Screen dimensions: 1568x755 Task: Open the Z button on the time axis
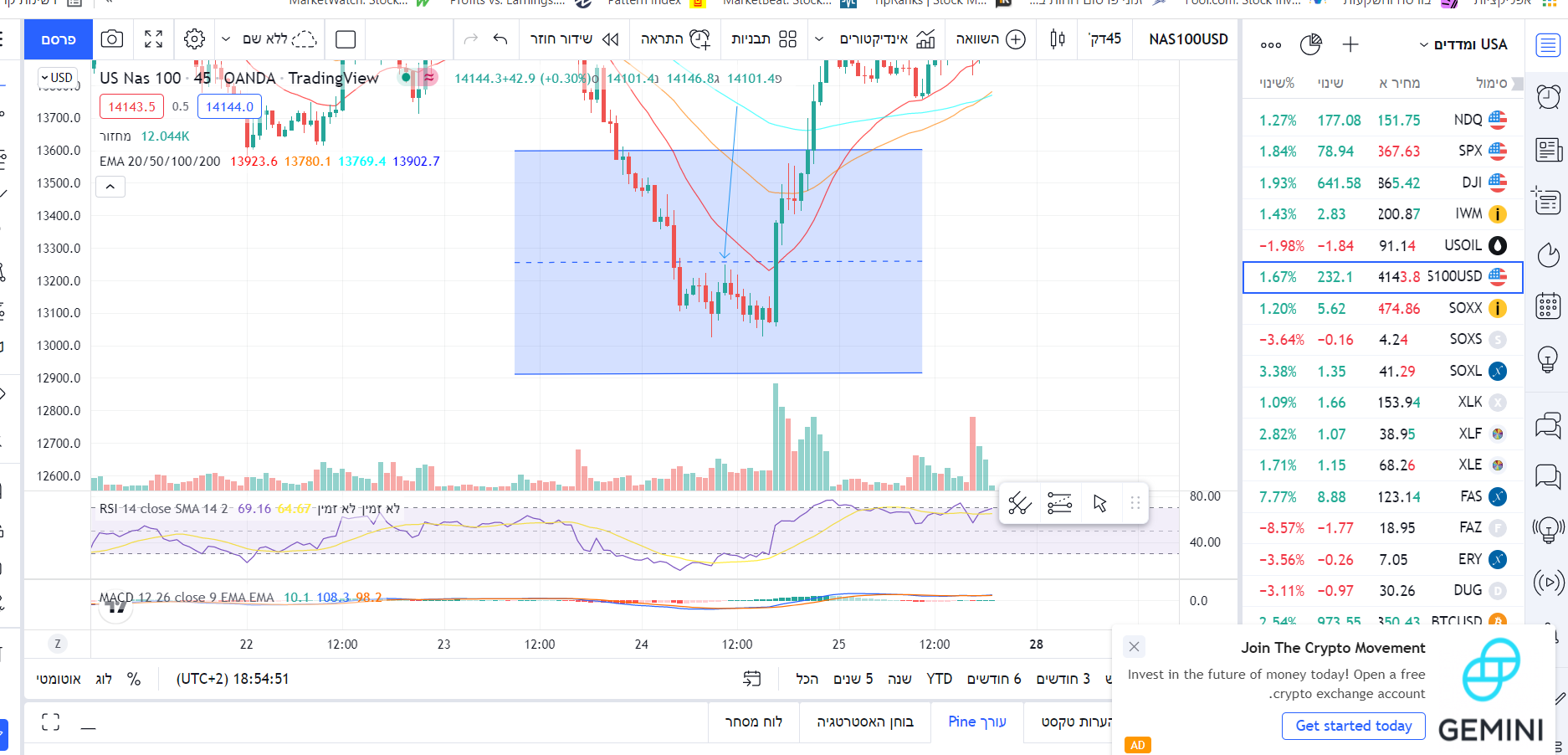[58, 644]
